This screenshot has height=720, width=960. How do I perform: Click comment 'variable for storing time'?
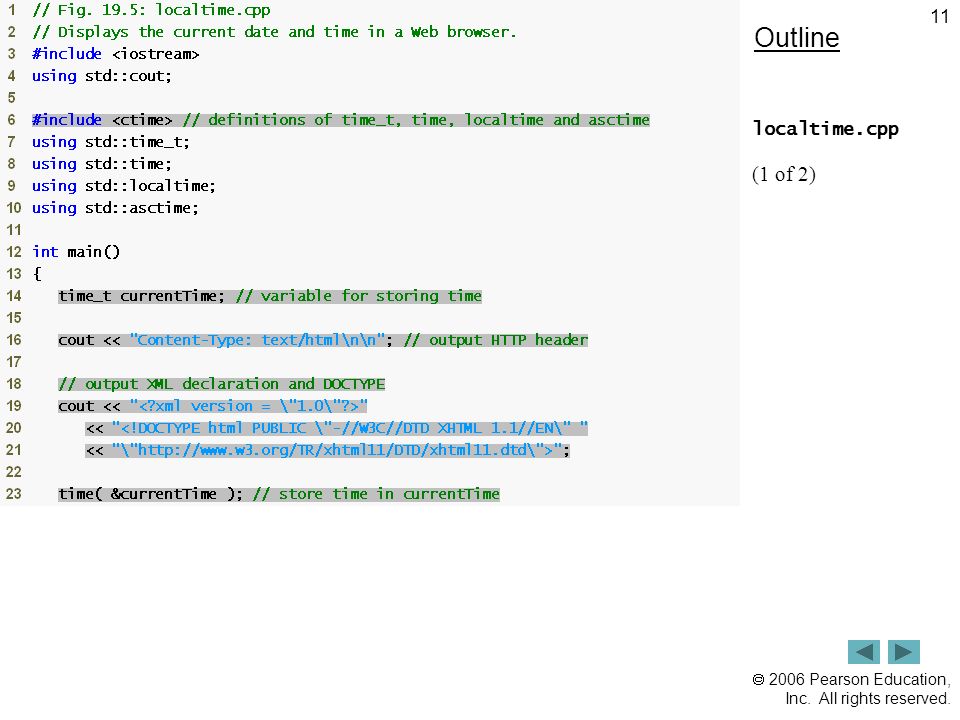click(x=359, y=296)
